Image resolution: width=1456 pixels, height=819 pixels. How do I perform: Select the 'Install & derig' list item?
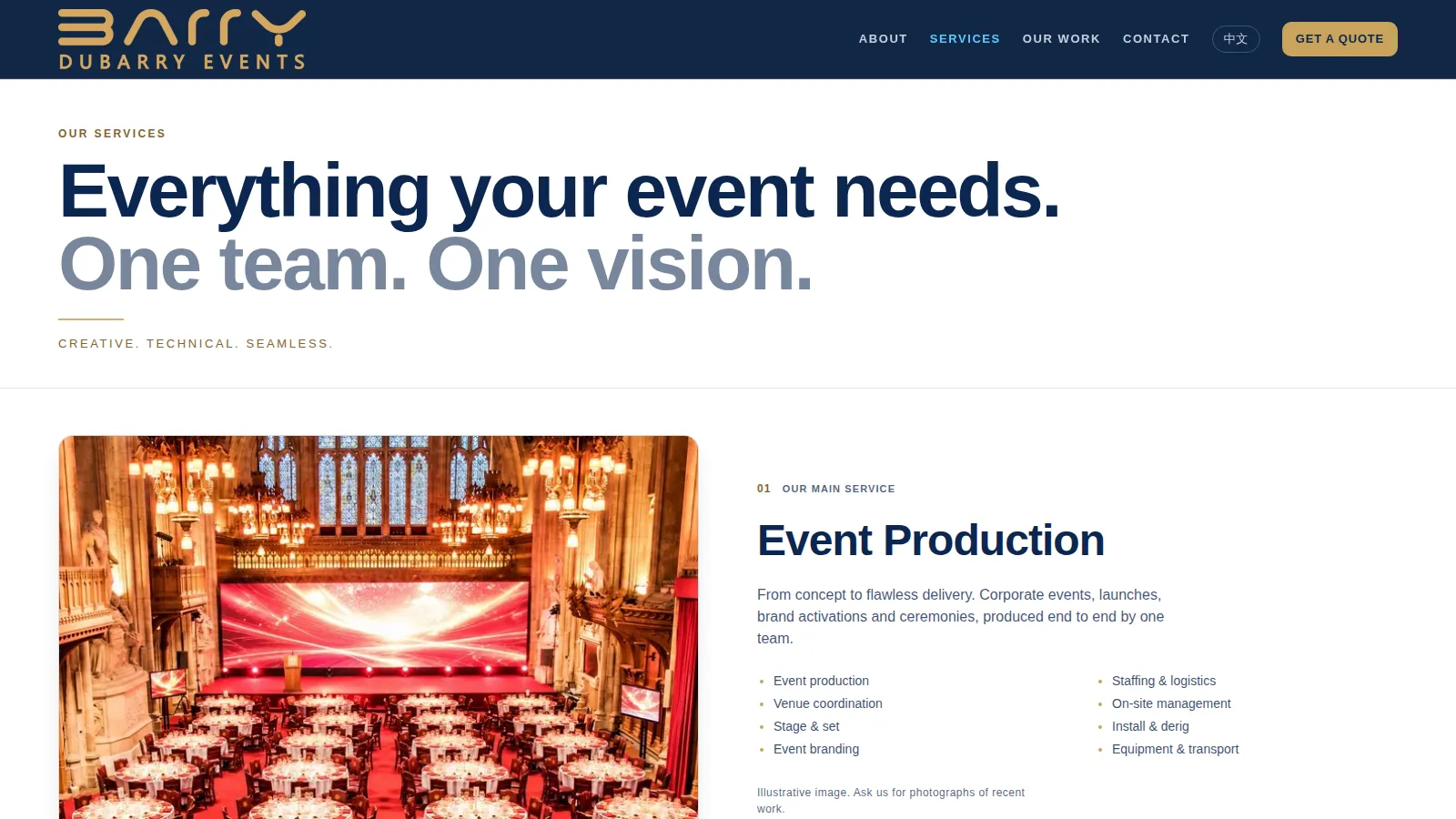[x=1150, y=726]
